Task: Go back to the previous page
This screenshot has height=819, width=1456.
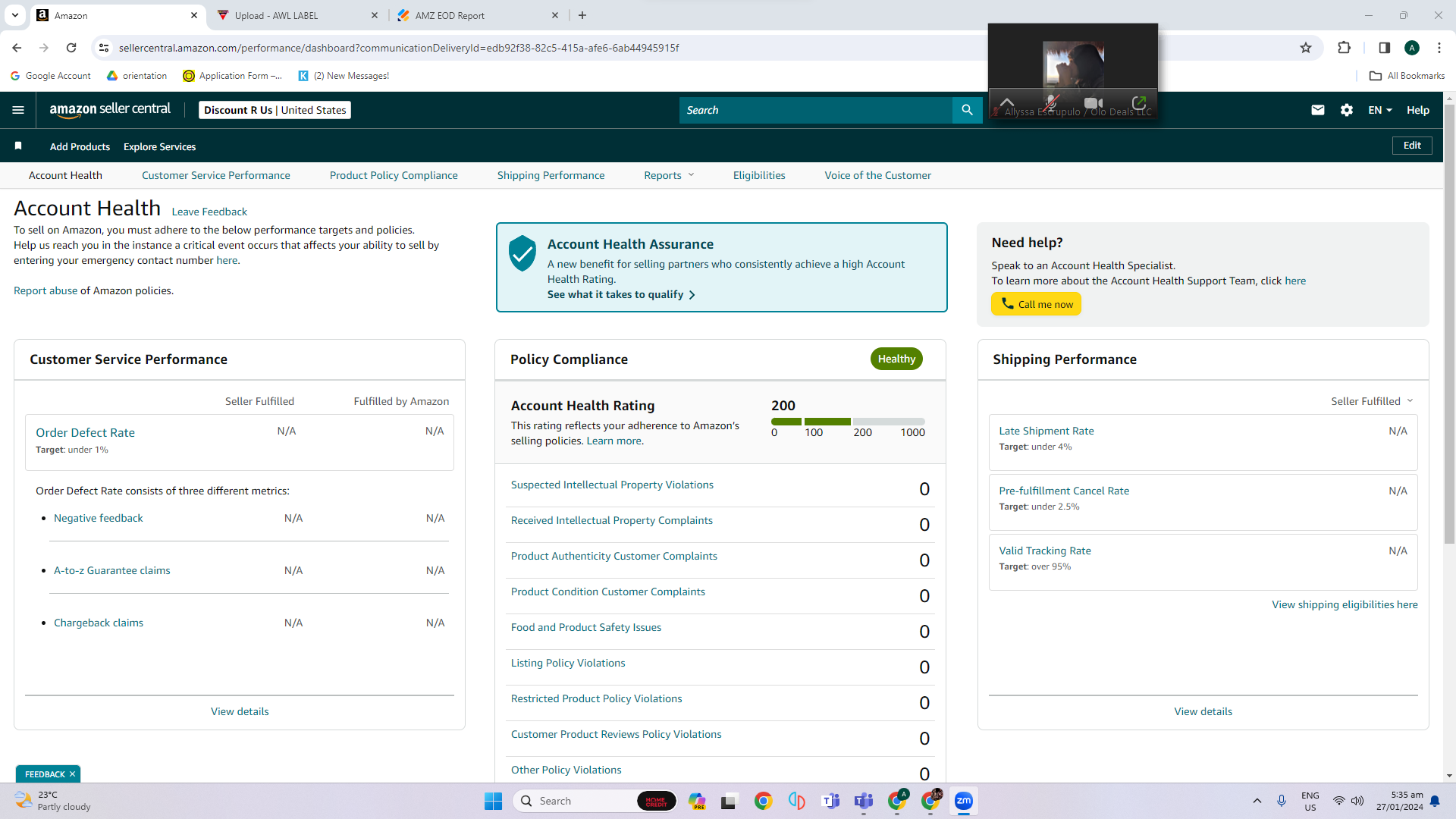Action: (x=17, y=48)
